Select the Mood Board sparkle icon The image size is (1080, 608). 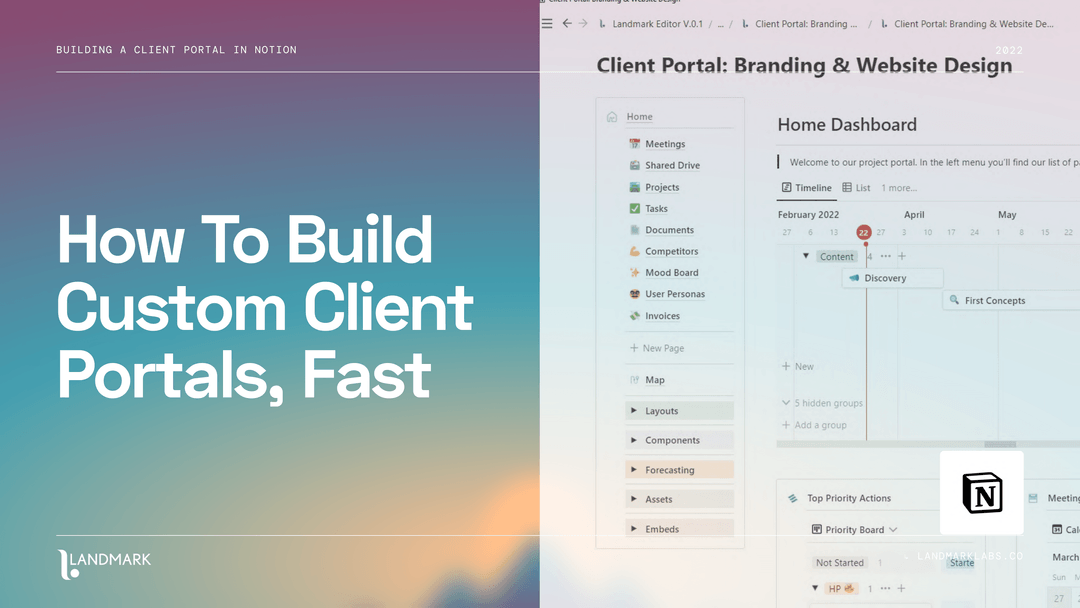tap(634, 272)
